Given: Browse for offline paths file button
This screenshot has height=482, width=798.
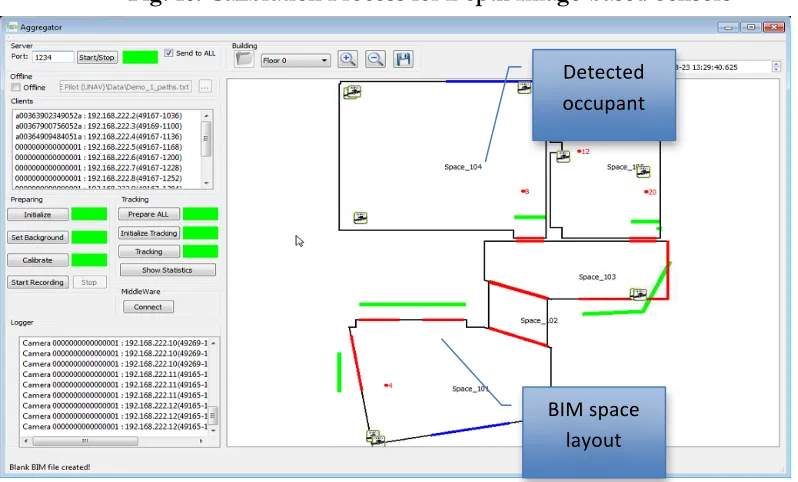Looking at the screenshot, I should pyautogui.click(x=205, y=87).
